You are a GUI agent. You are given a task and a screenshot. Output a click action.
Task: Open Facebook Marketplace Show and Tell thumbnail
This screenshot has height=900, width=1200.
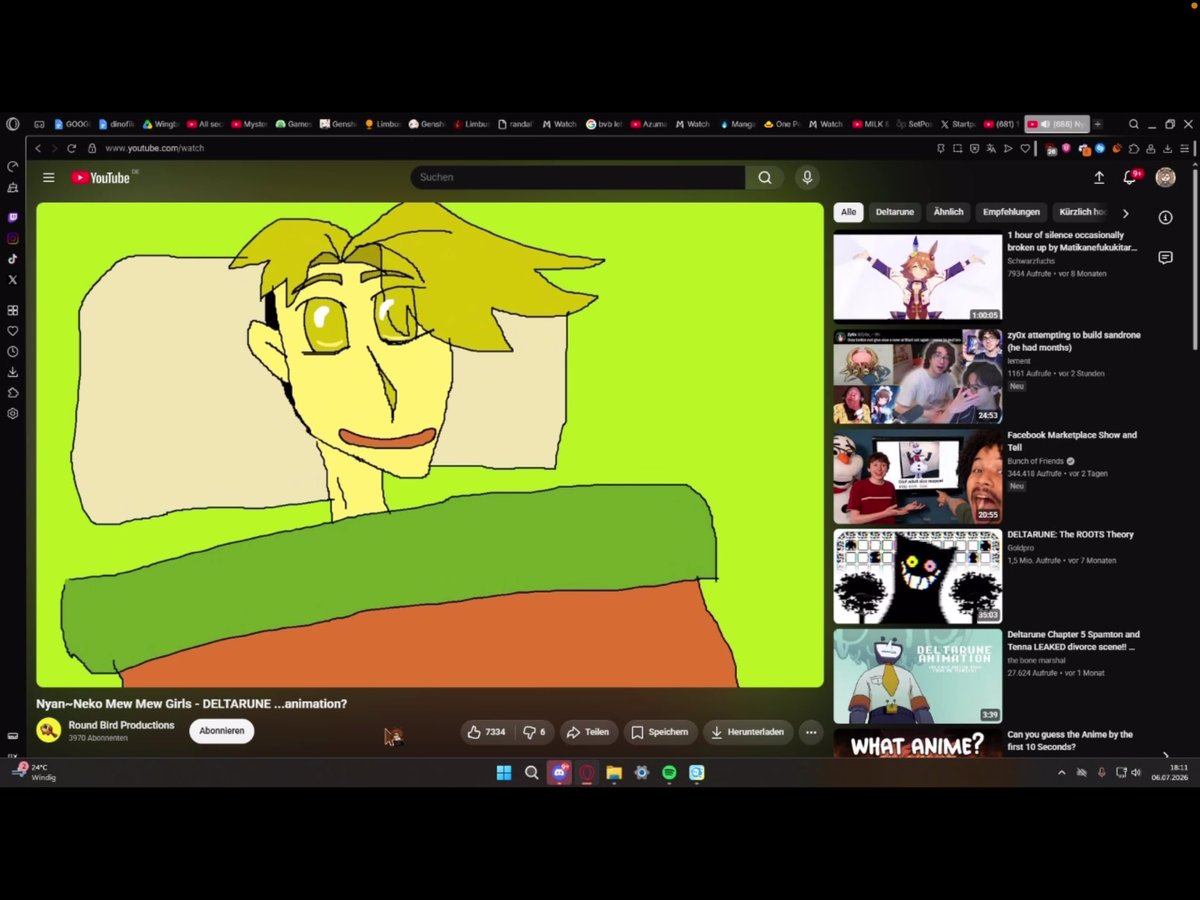pos(917,477)
